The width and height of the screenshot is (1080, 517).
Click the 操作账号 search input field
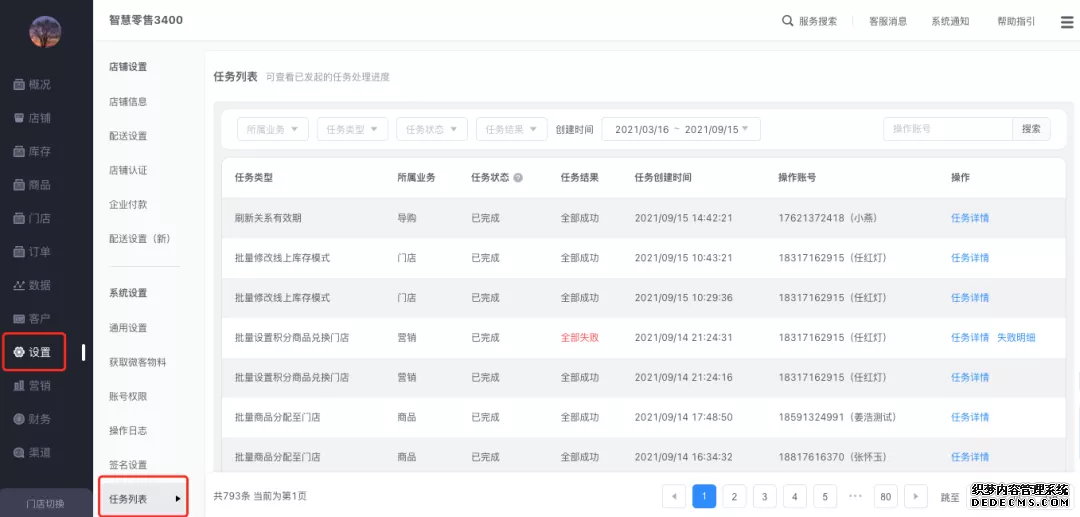point(948,129)
